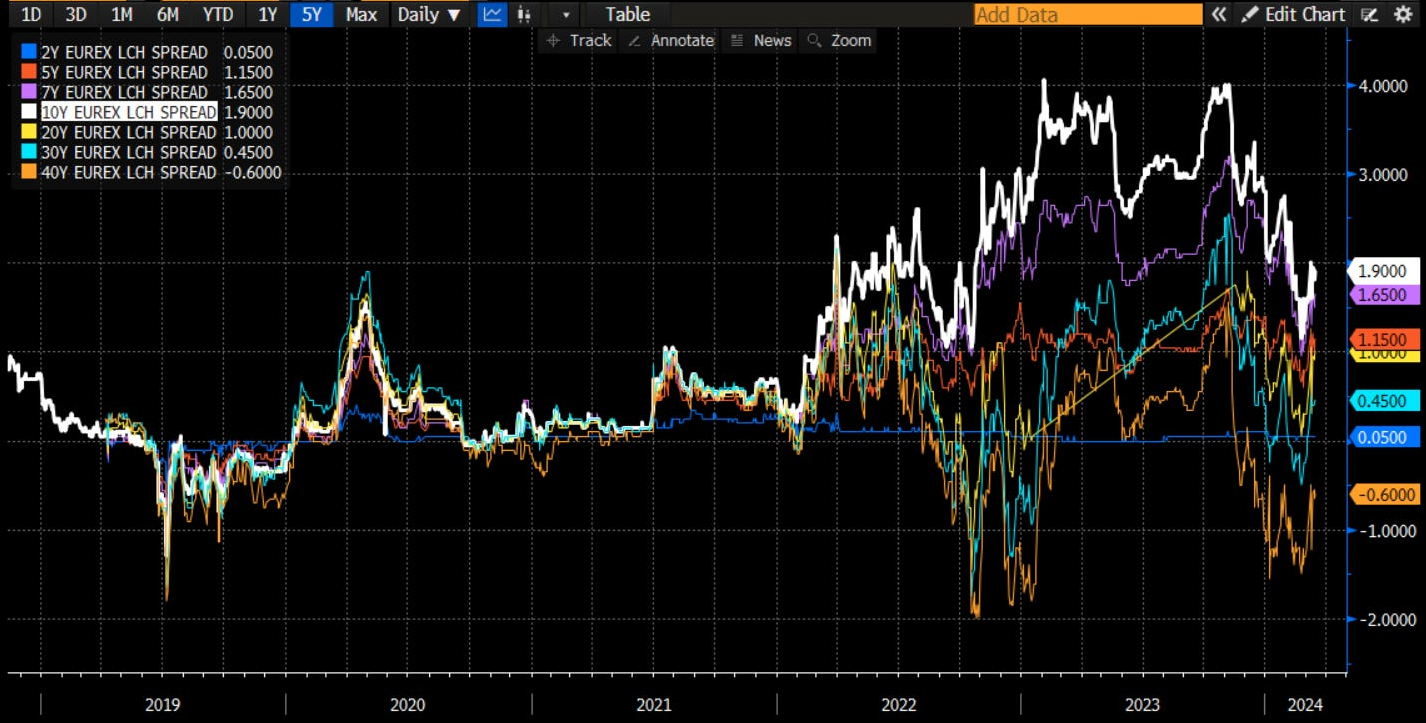Click the Edit Chart button
This screenshot has height=723, width=1426.
click(1294, 14)
